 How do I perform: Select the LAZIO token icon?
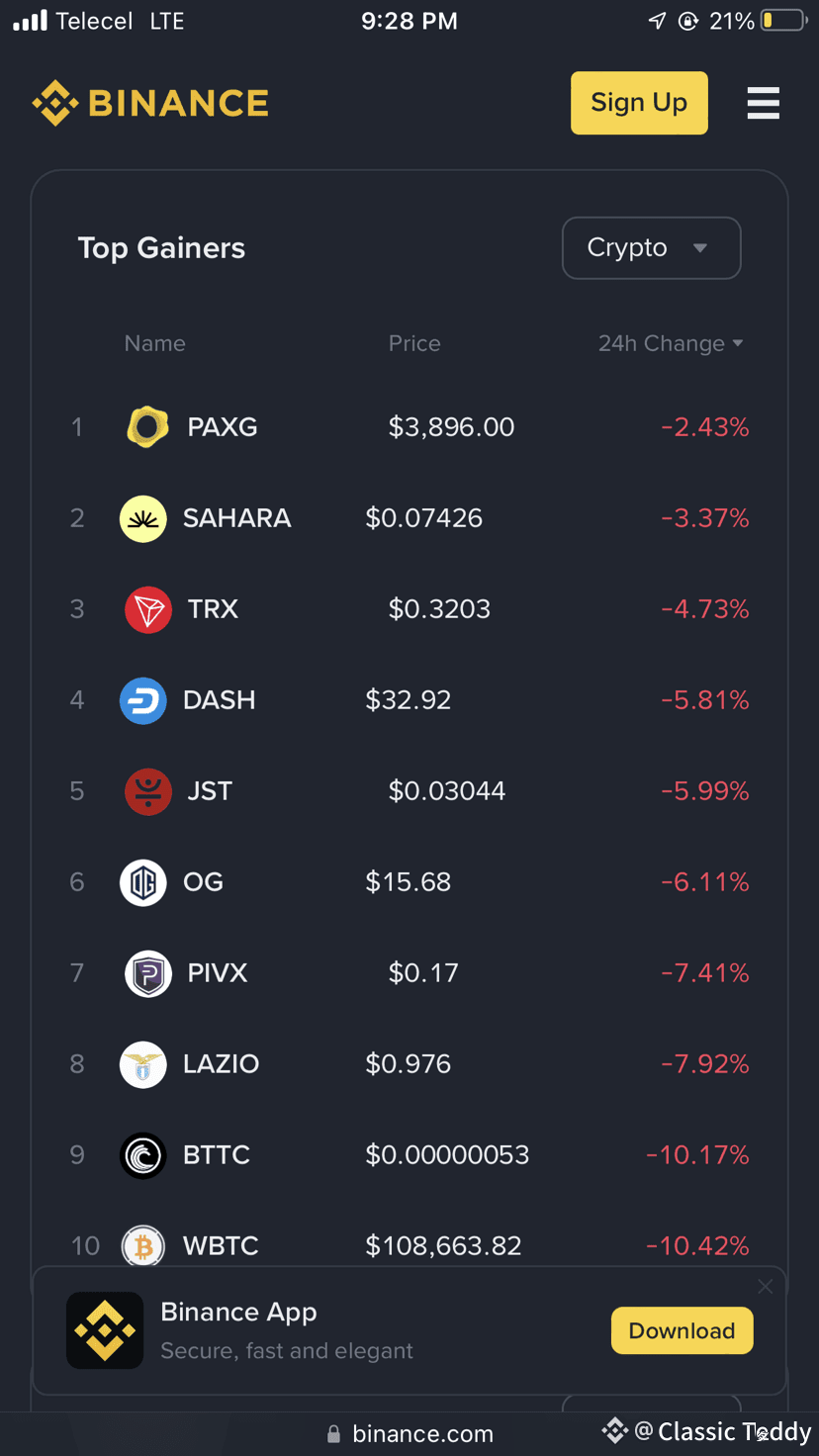(x=143, y=1064)
